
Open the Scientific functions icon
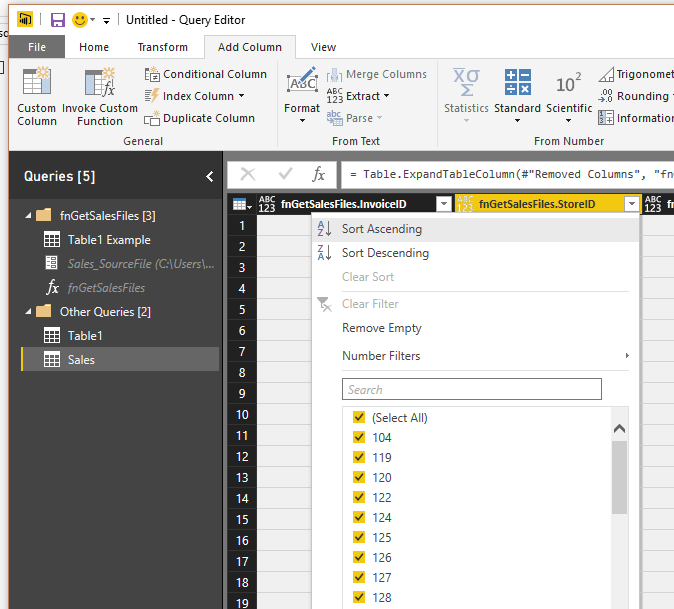[x=569, y=83]
